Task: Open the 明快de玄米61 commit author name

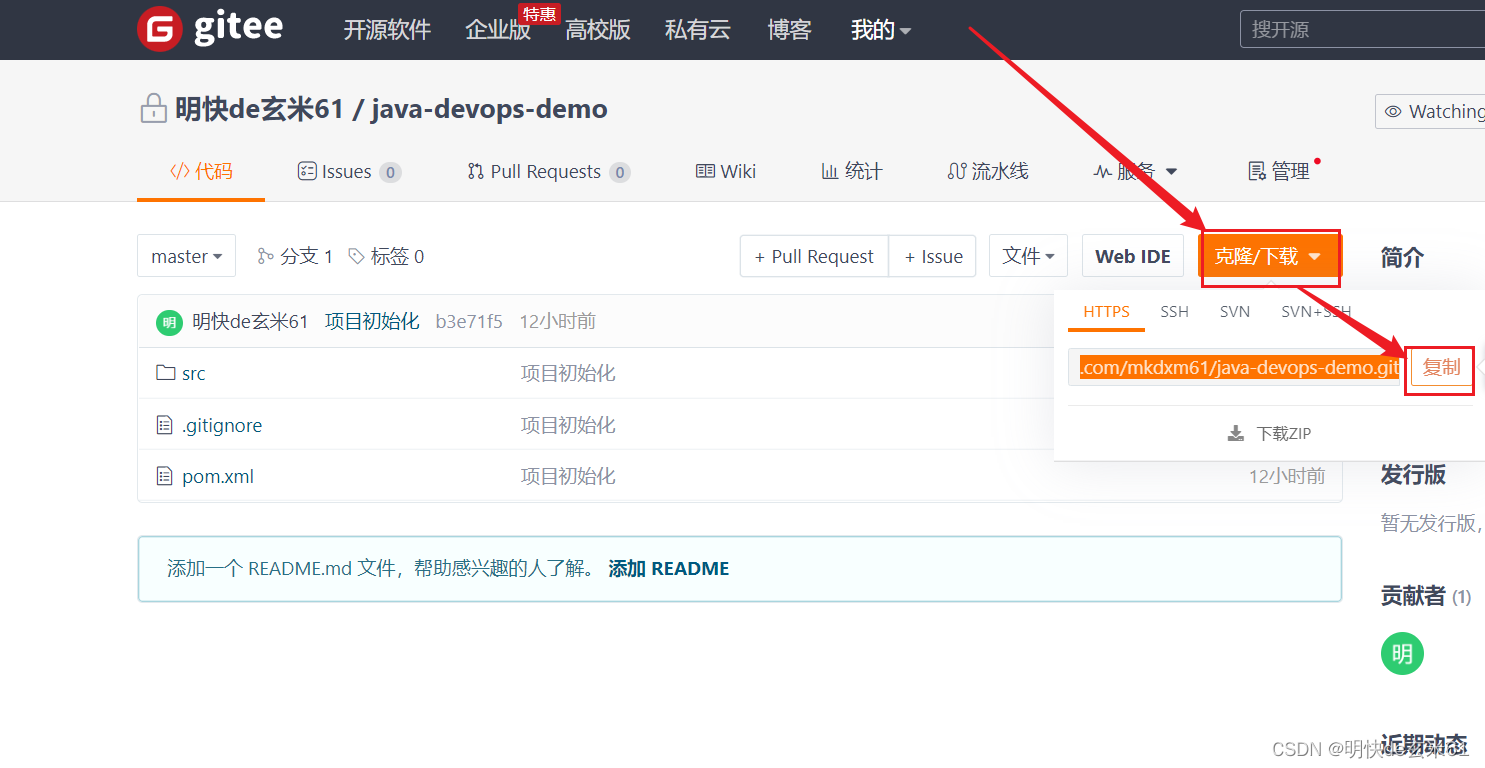Action: [250, 321]
